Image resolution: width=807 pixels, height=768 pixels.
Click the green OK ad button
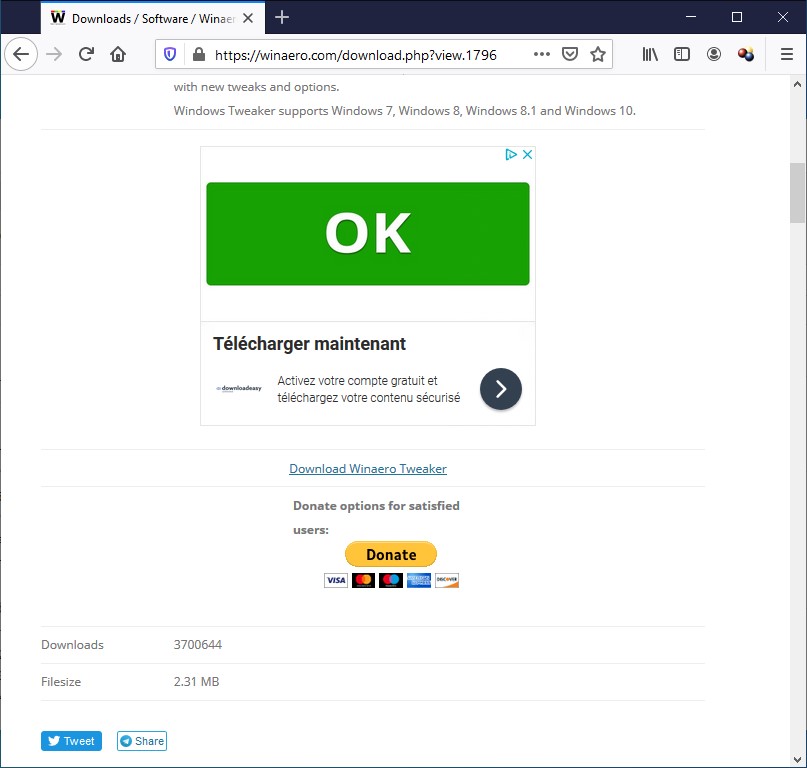367,233
